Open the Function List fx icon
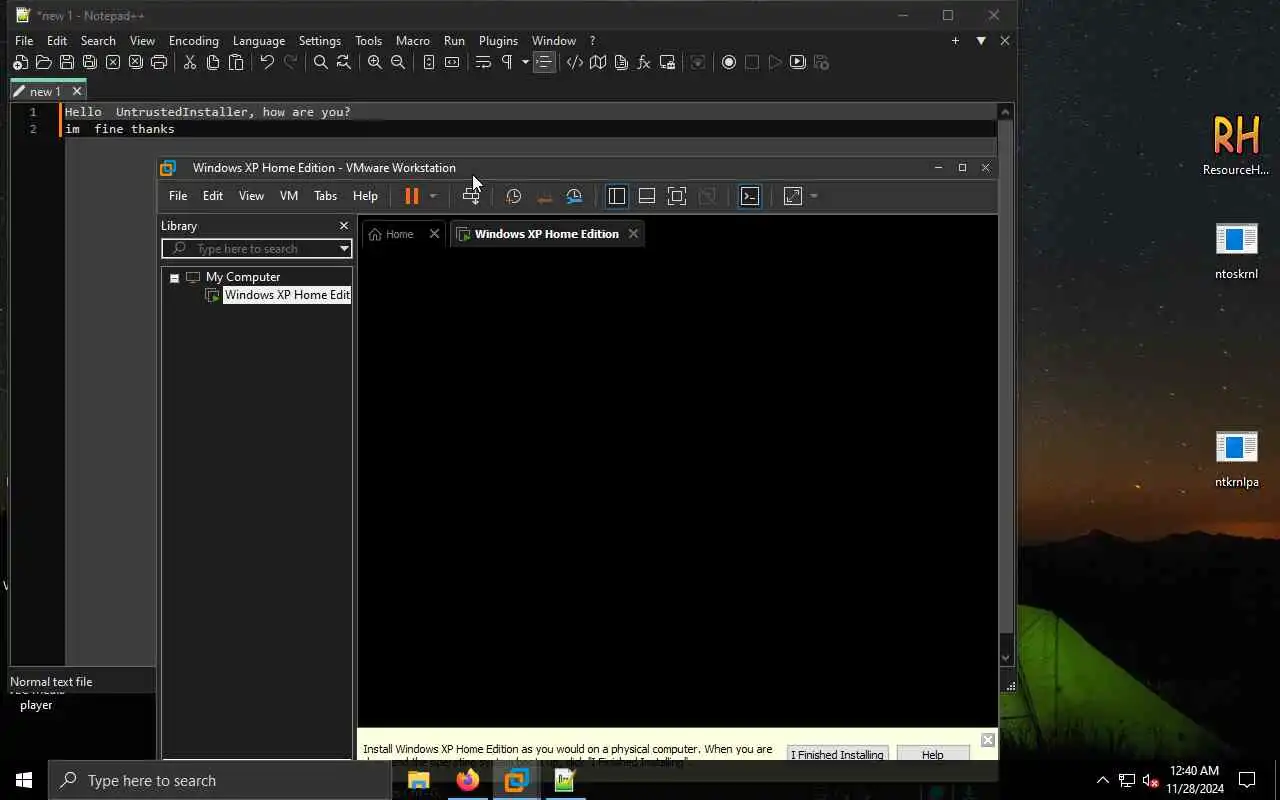1280x800 pixels. tap(644, 62)
